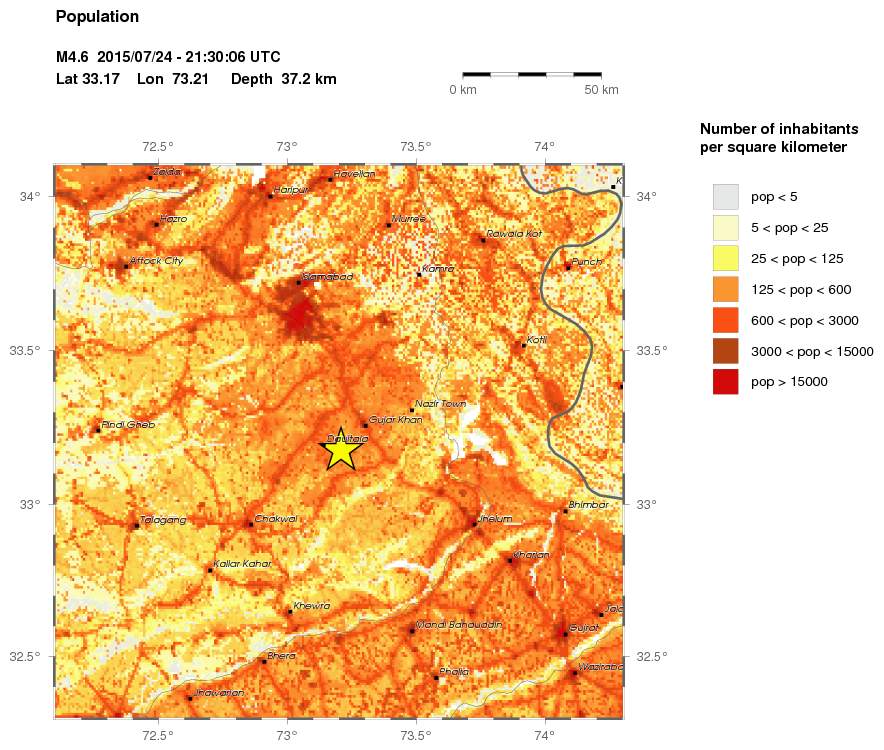Click the yellow star epicenter marker
Viewport: 884px width, 750px height.
pyautogui.click(x=341, y=450)
